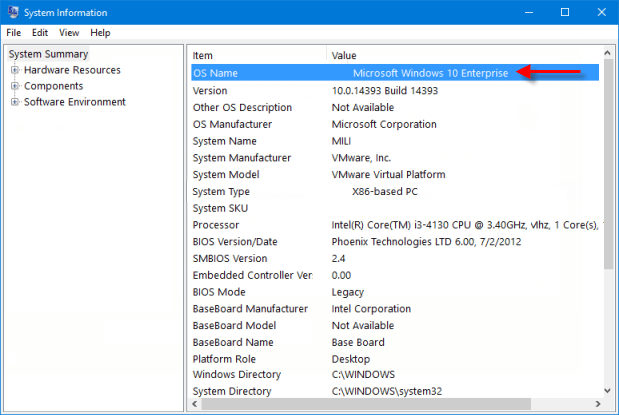Click the Value column header
The image size is (619, 415).
[x=460, y=55]
